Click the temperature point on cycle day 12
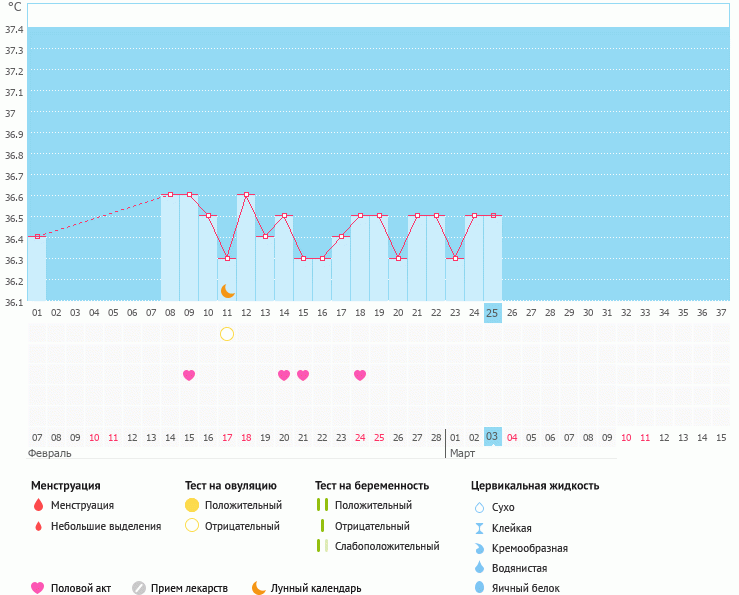This screenshot has height=595, width=739. tap(246, 195)
